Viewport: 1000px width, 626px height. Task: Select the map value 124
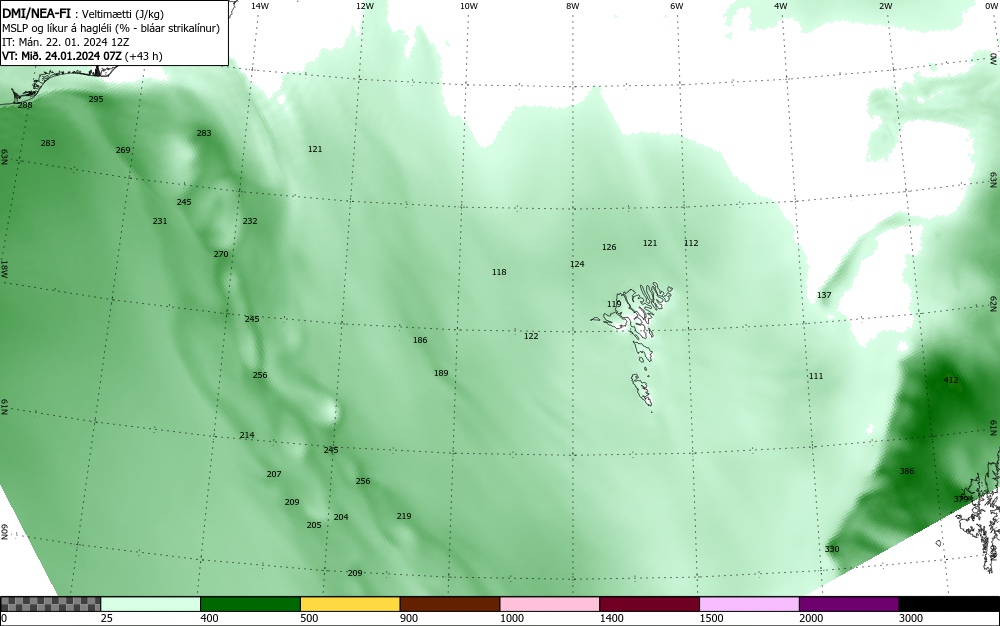click(x=577, y=264)
